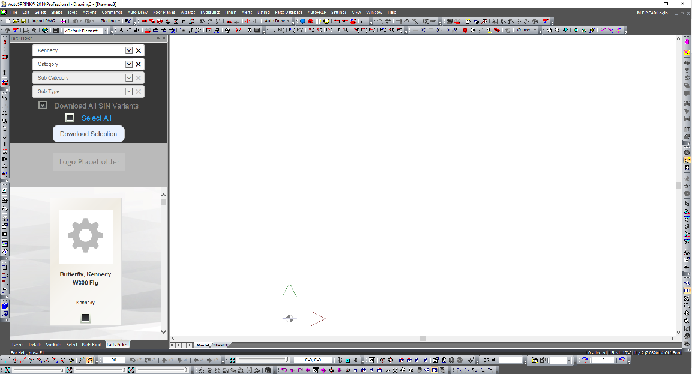
Task: Click the third slider in the lowest toolbar row
Action: [x=162, y=370]
